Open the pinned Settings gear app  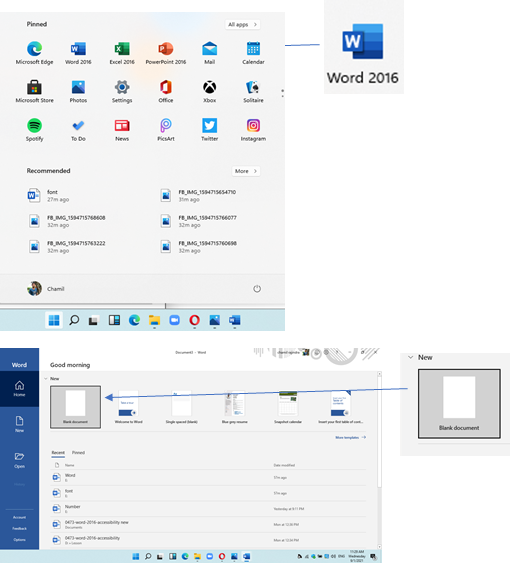pos(122,91)
